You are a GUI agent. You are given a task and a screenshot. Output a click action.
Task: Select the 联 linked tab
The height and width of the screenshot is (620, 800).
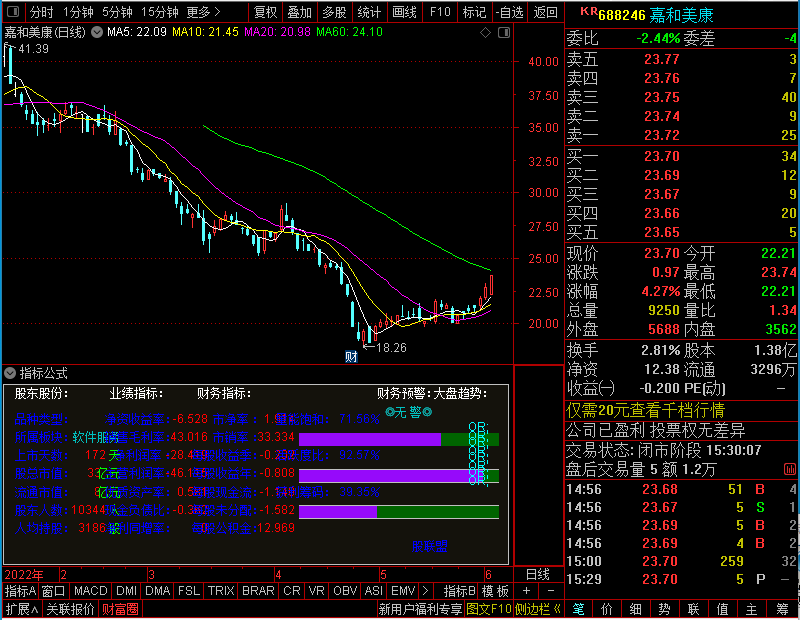coord(693,609)
